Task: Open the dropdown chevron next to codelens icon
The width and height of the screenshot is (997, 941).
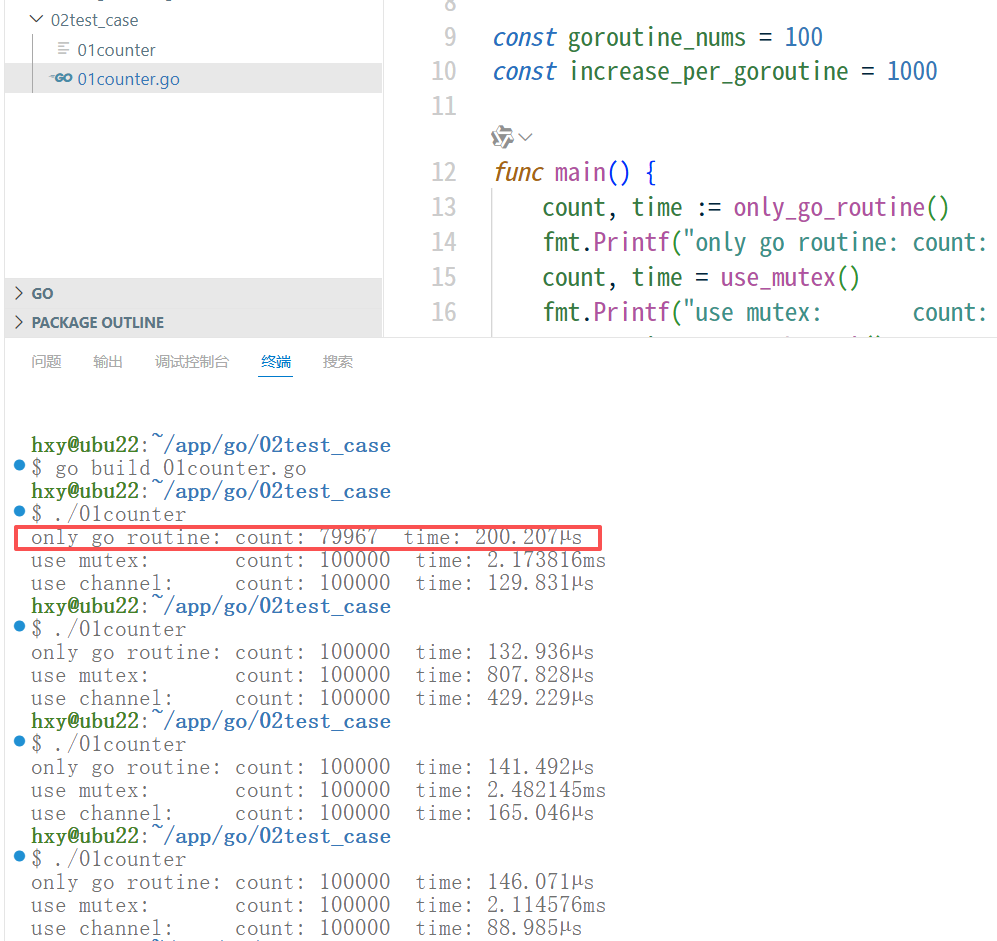Action: coord(525,137)
